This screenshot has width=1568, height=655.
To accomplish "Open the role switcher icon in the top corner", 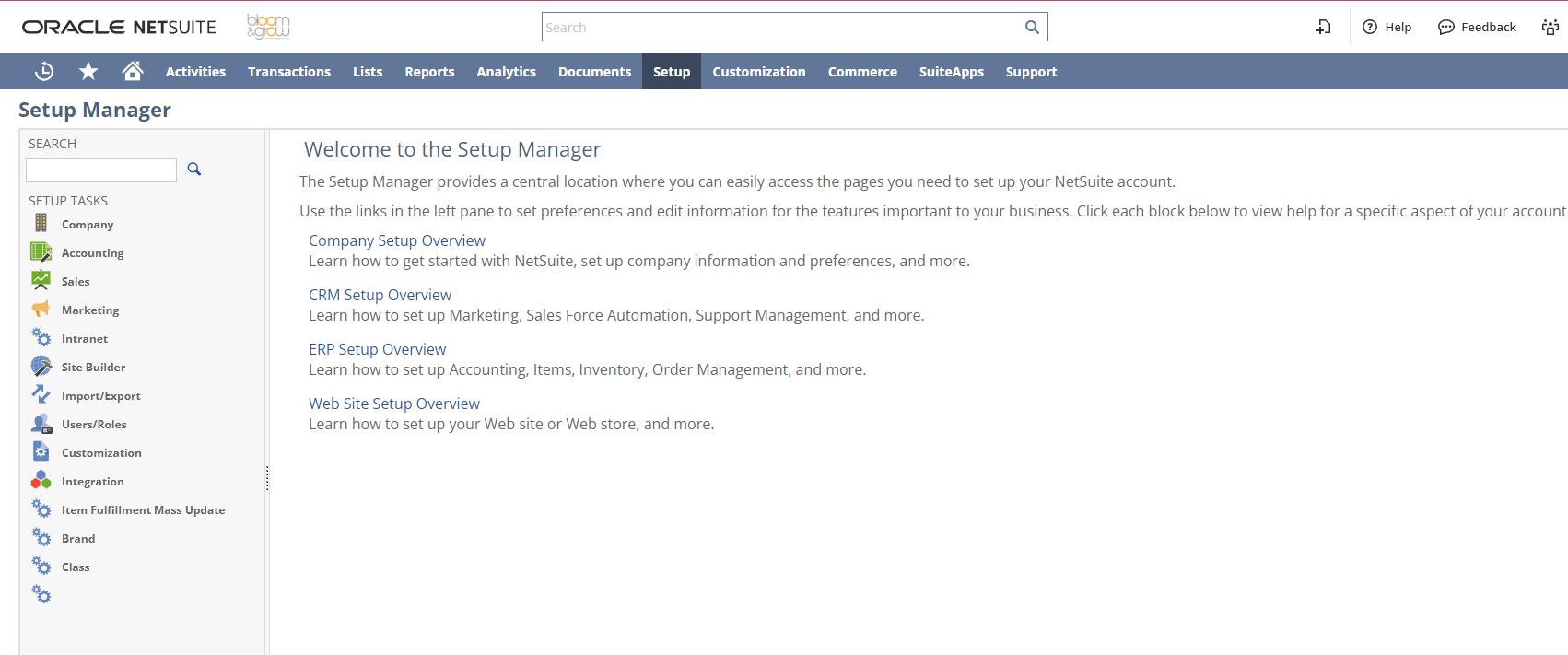I will point(1550,27).
